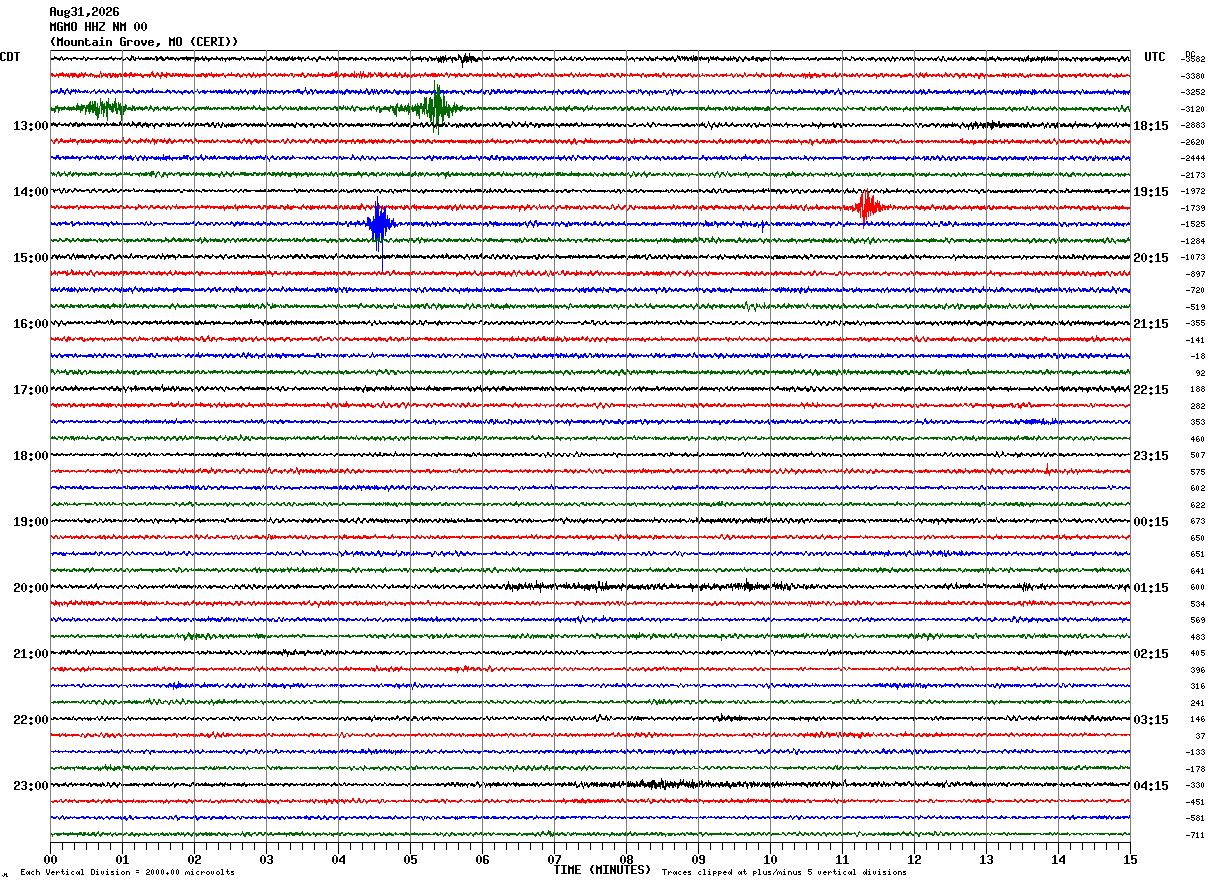Click the green seismic burst near minute 5

click(430, 108)
